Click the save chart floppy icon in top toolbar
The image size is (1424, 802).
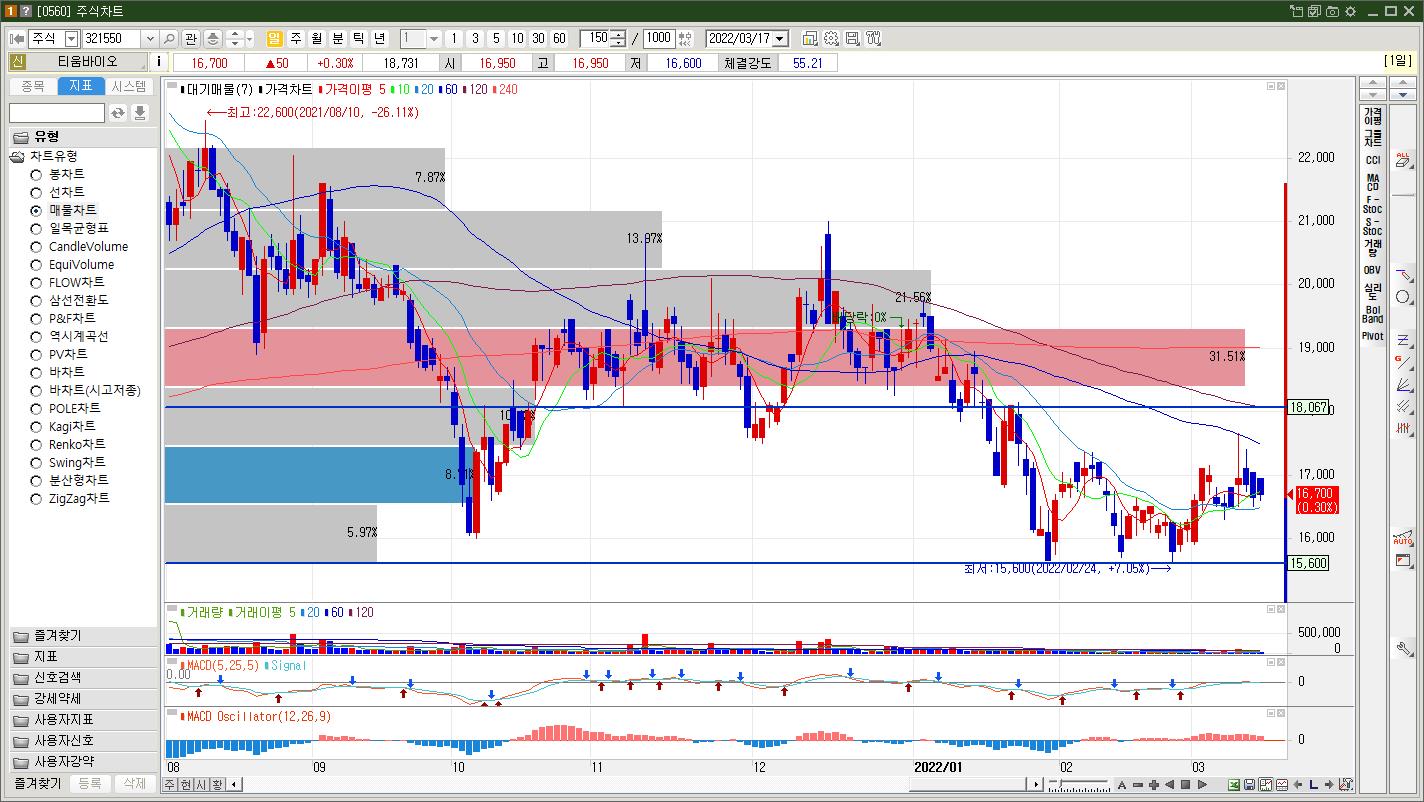click(x=852, y=39)
